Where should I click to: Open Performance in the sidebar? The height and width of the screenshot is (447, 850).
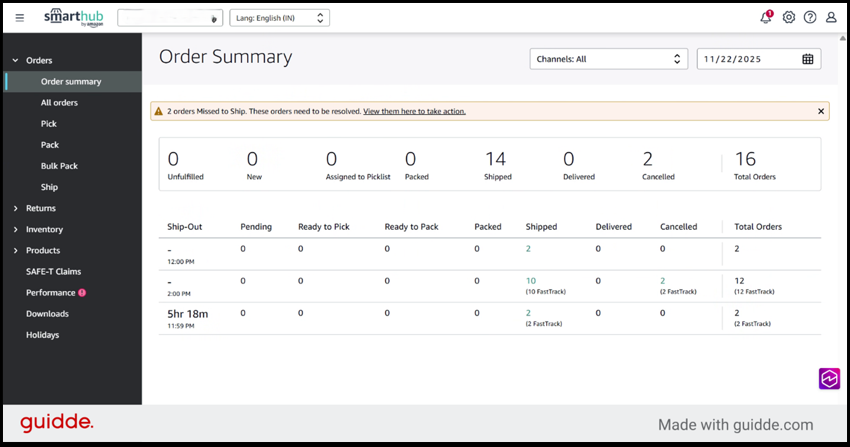click(51, 293)
